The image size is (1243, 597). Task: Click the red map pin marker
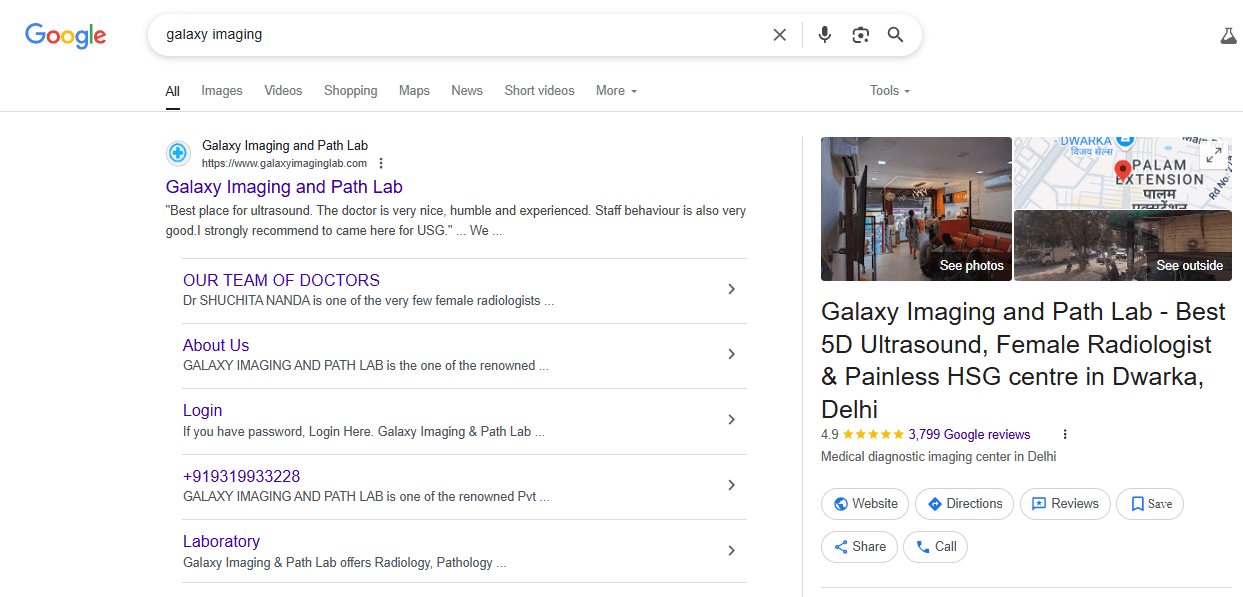coord(1123,170)
